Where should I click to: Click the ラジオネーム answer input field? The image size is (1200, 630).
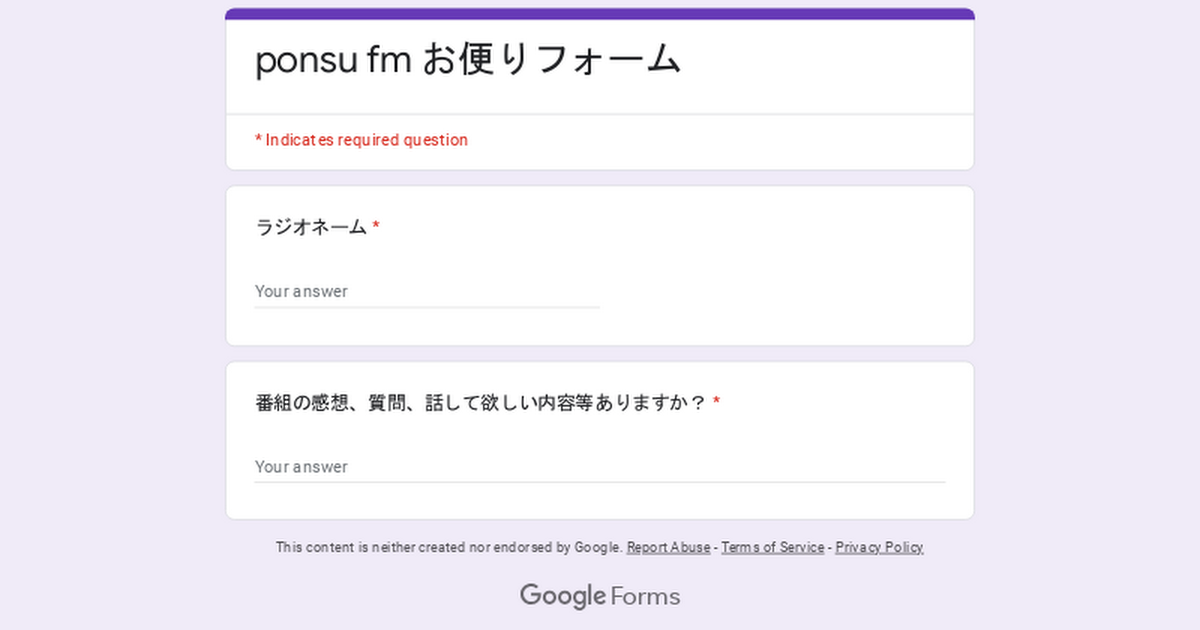tap(427, 291)
